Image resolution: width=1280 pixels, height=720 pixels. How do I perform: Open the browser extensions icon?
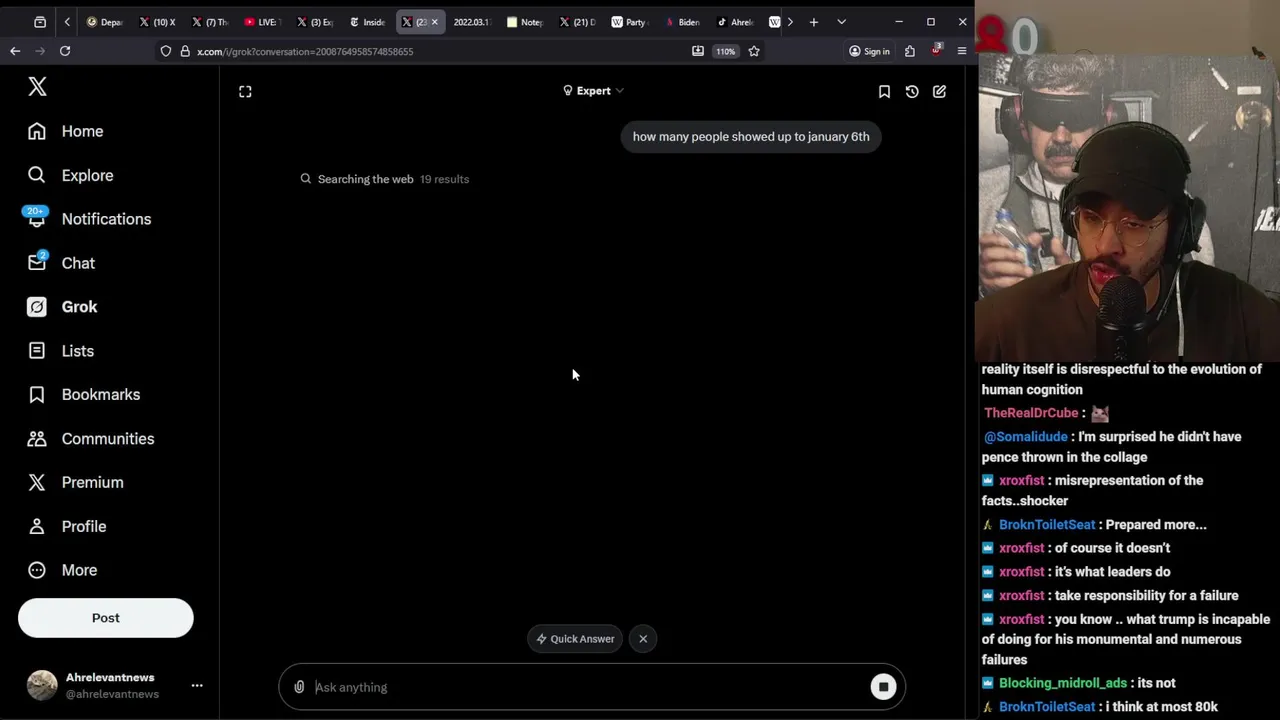[x=910, y=51]
